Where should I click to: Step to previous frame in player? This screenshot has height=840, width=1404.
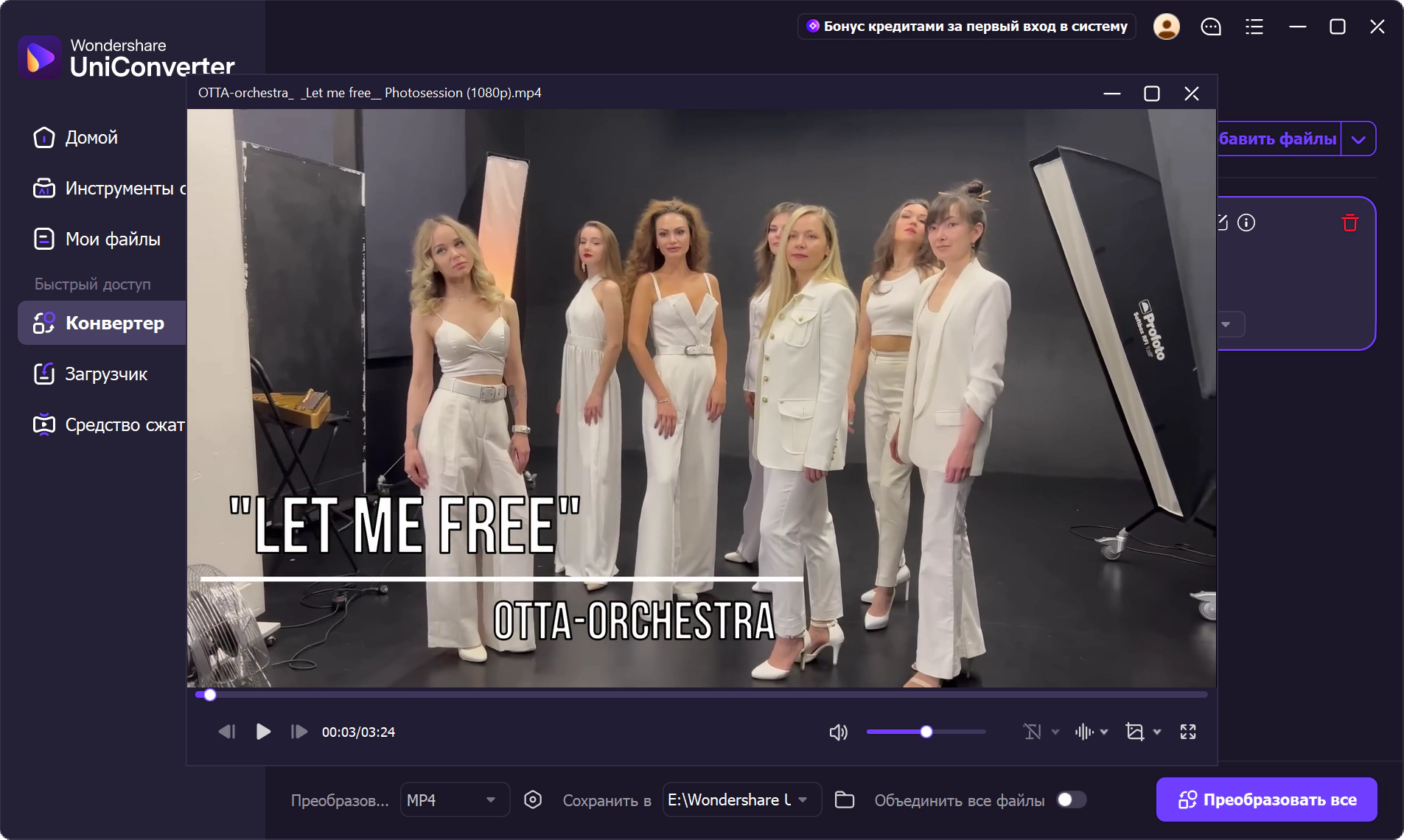(x=227, y=732)
